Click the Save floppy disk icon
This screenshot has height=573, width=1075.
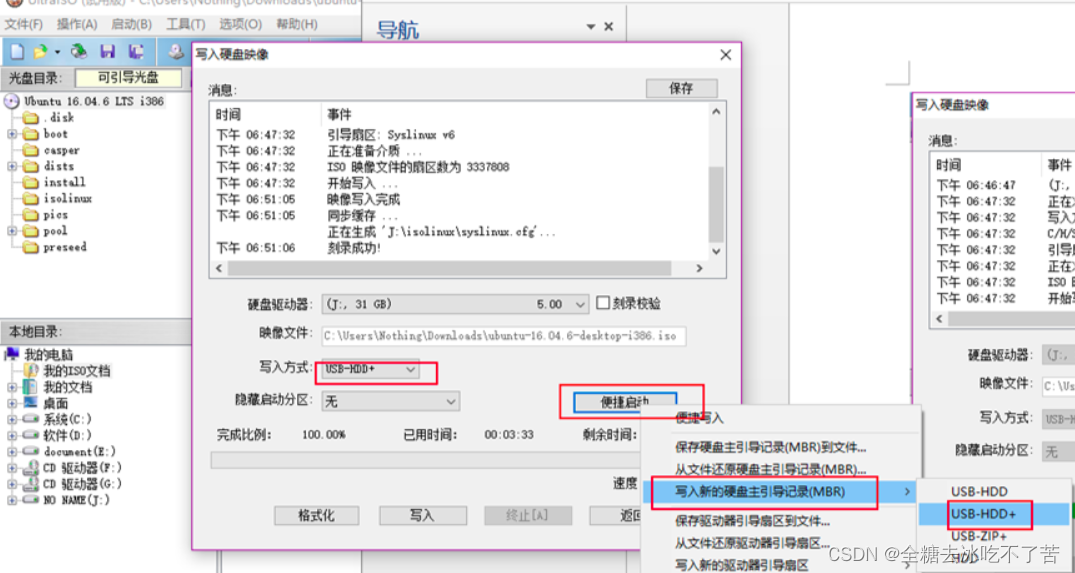(x=107, y=51)
